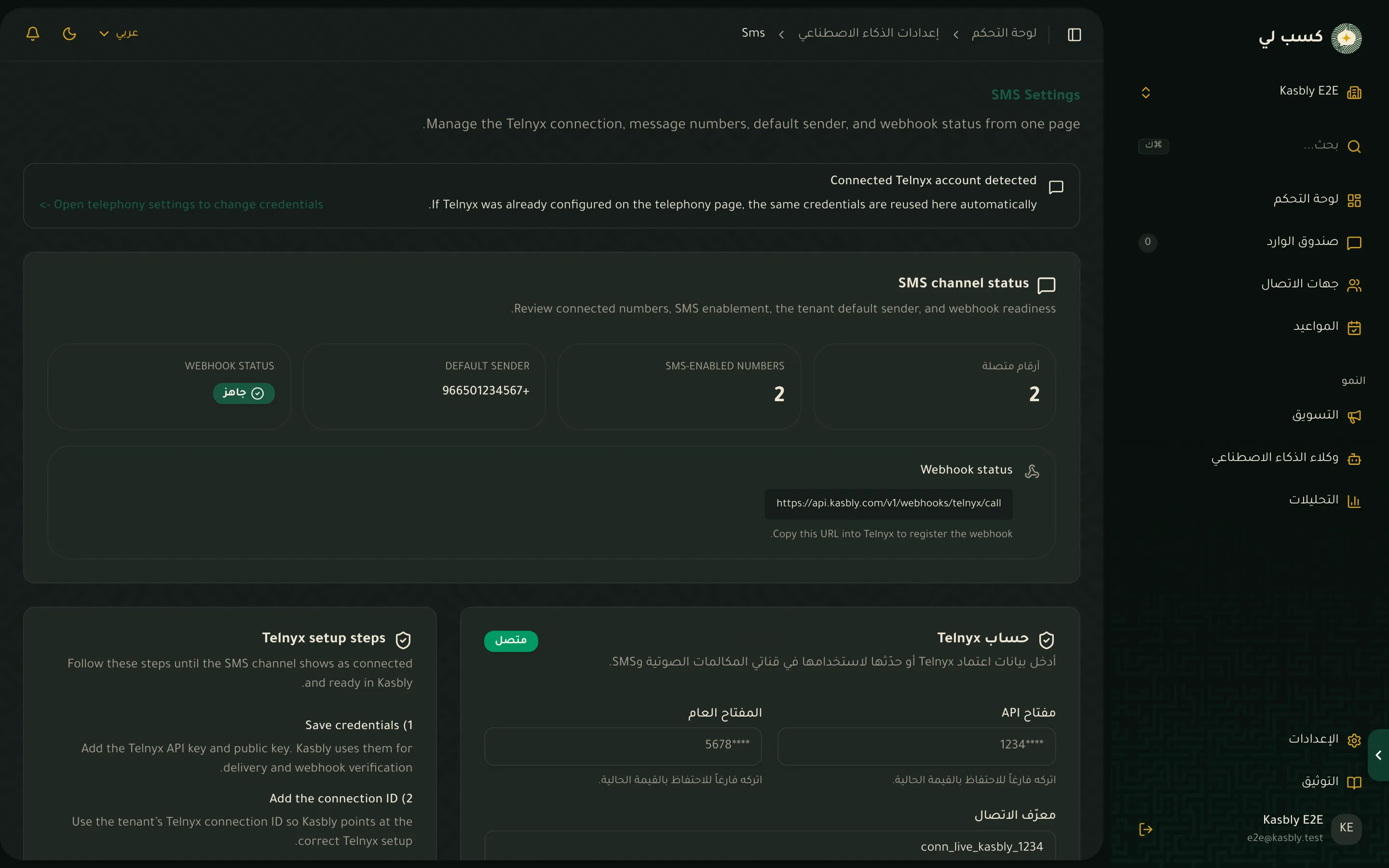Go to إعدادات الذكاء الاصطناعي breadcrumb
Screen dimensions: 1389x868
[869, 33]
